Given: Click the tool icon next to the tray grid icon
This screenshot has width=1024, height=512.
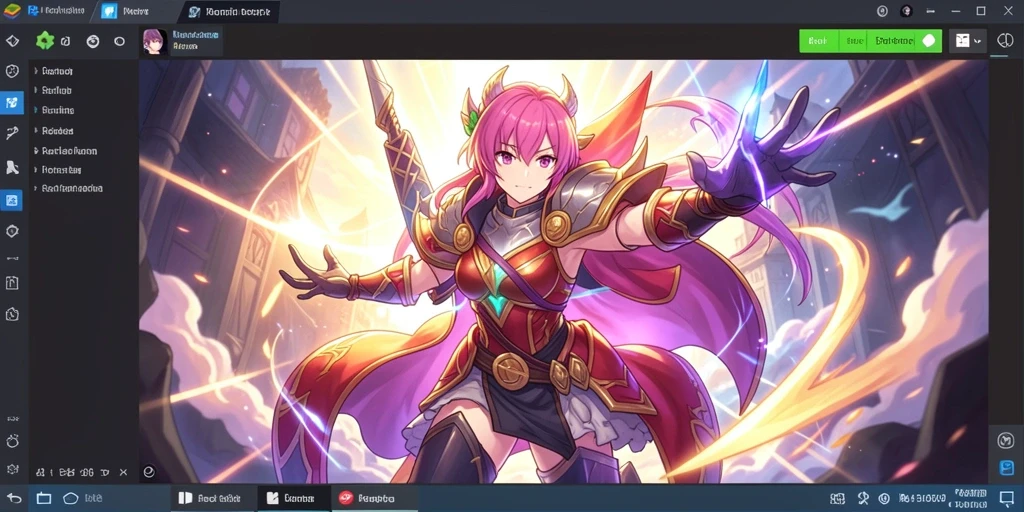Looking at the screenshot, I should [x=861, y=498].
